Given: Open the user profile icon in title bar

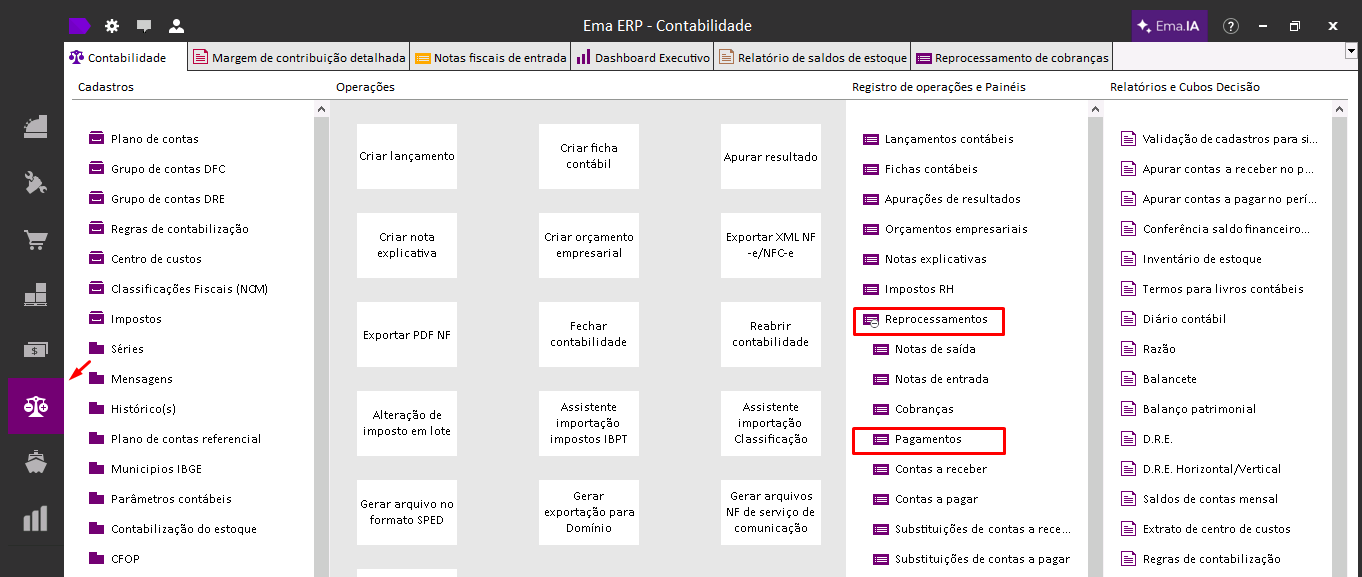Looking at the screenshot, I should click(176, 26).
